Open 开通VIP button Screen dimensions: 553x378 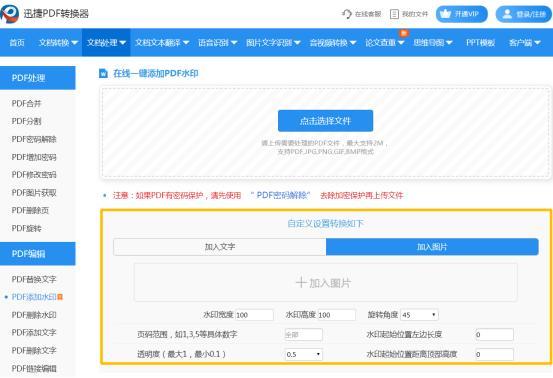pyautogui.click(x=462, y=14)
